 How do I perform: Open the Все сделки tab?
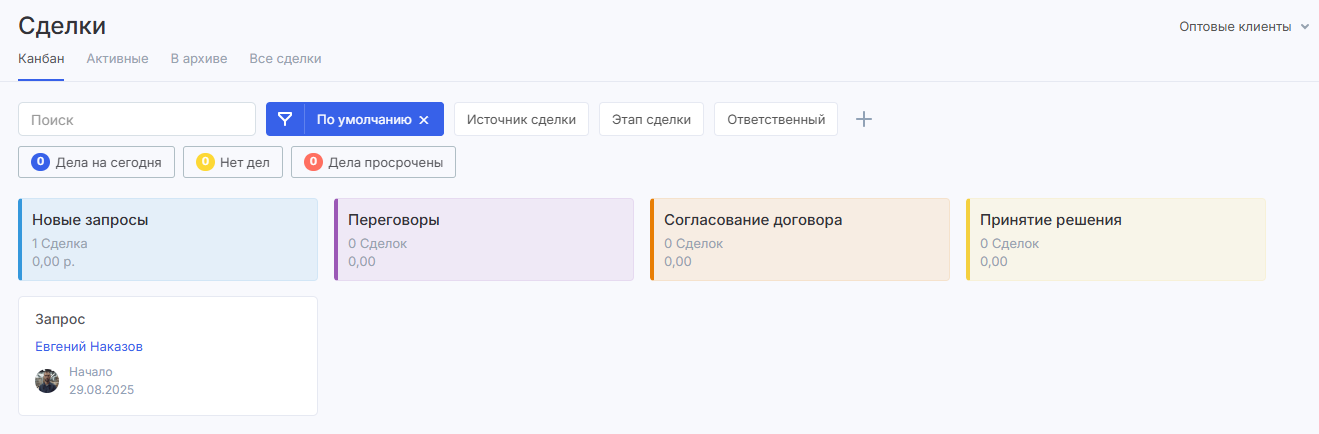click(x=285, y=59)
